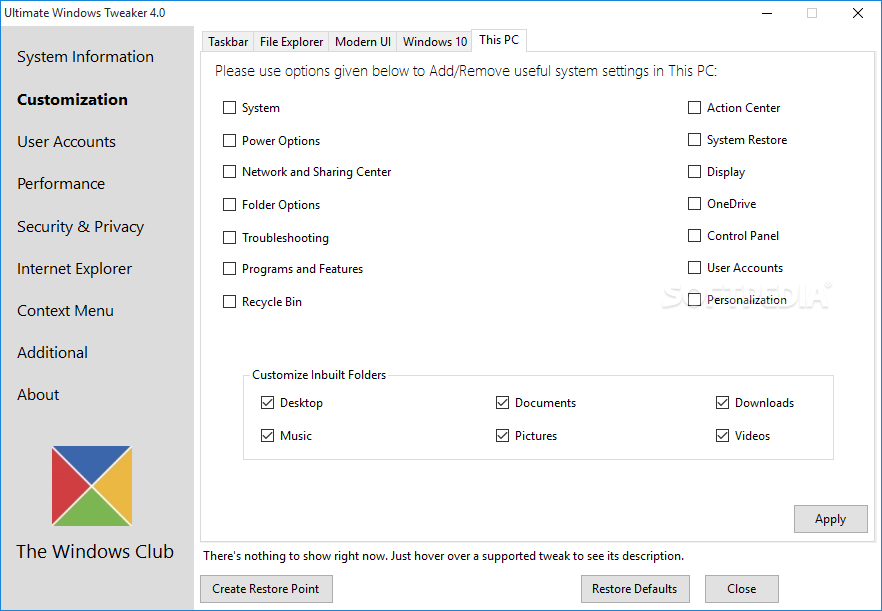Go to Security & Privacy section
Image resolution: width=882 pixels, height=611 pixels.
80,227
